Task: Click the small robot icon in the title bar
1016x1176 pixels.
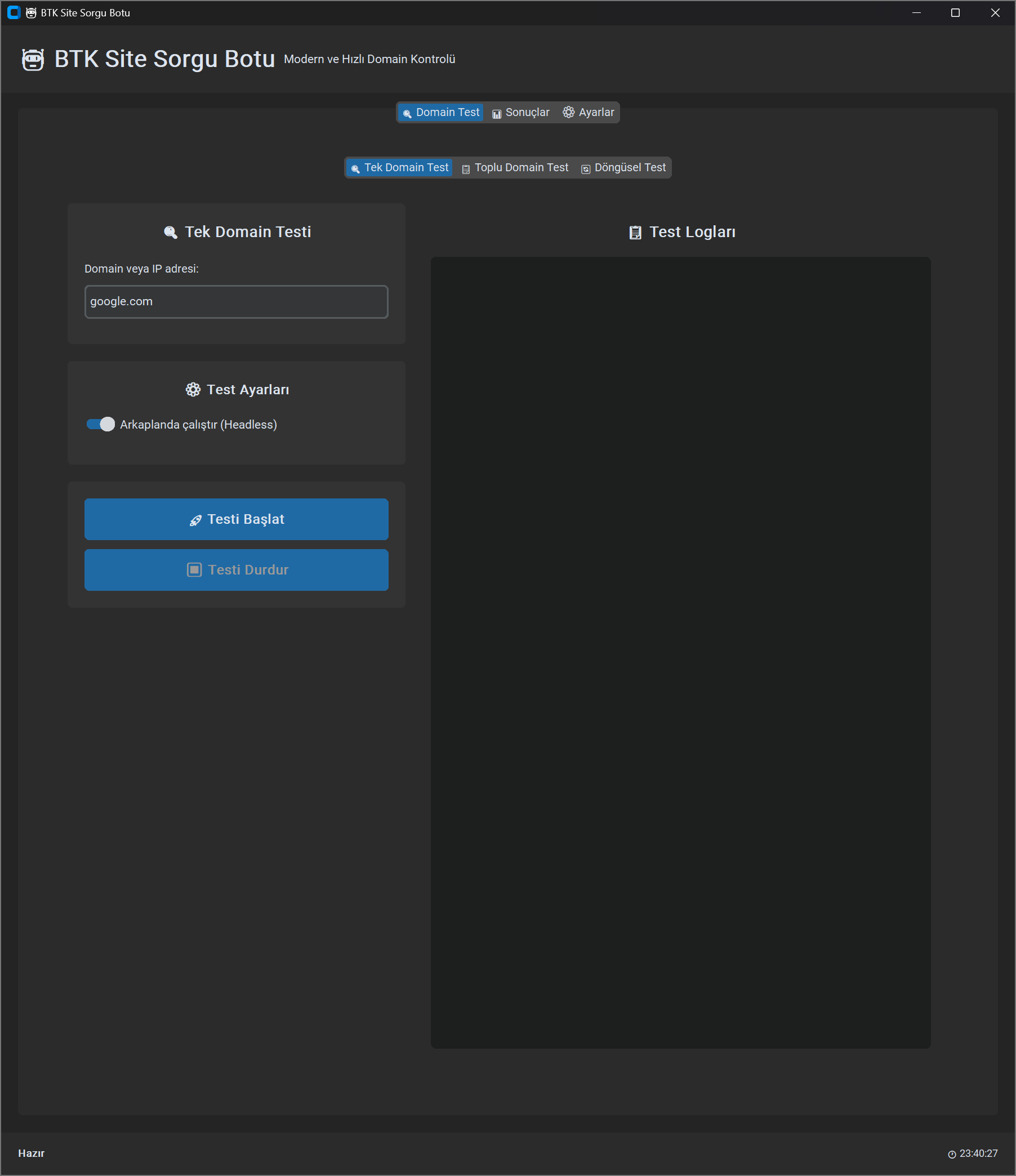Action: point(31,12)
